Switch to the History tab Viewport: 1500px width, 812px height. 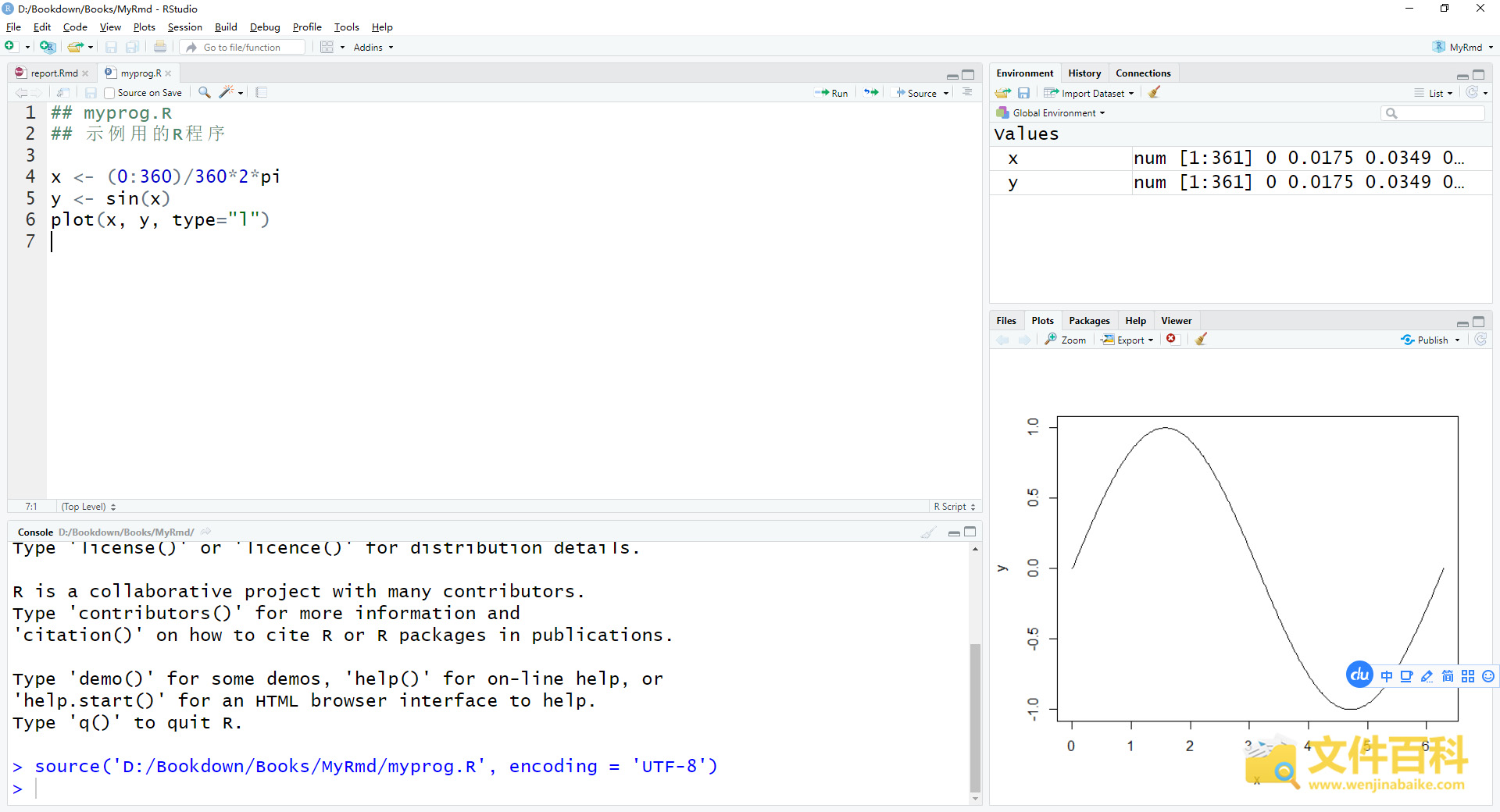coord(1084,73)
